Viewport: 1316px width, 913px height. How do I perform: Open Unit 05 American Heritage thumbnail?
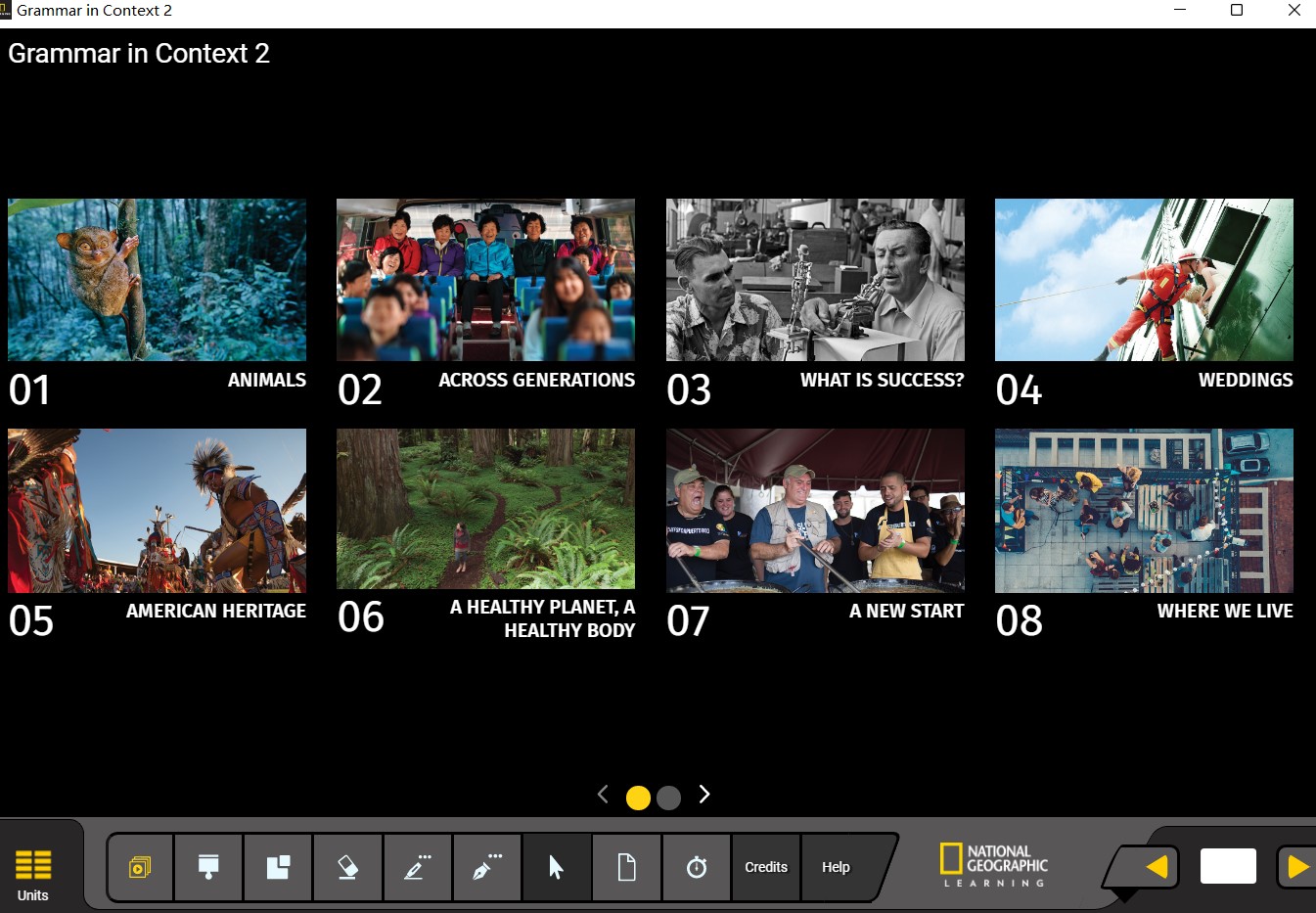(157, 511)
